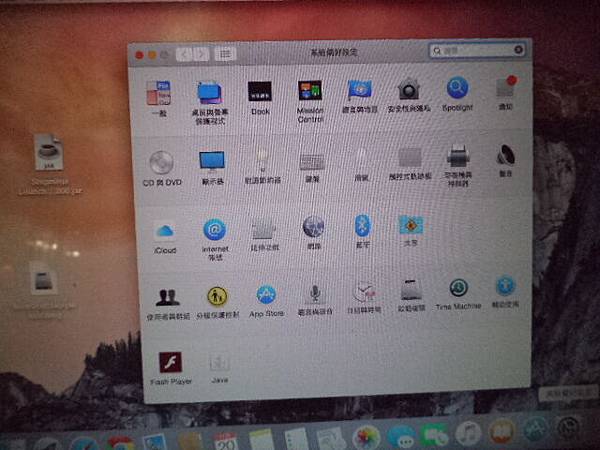Open Extensions preference pane
Viewport: 600px width, 450px height.
[x=264, y=229]
